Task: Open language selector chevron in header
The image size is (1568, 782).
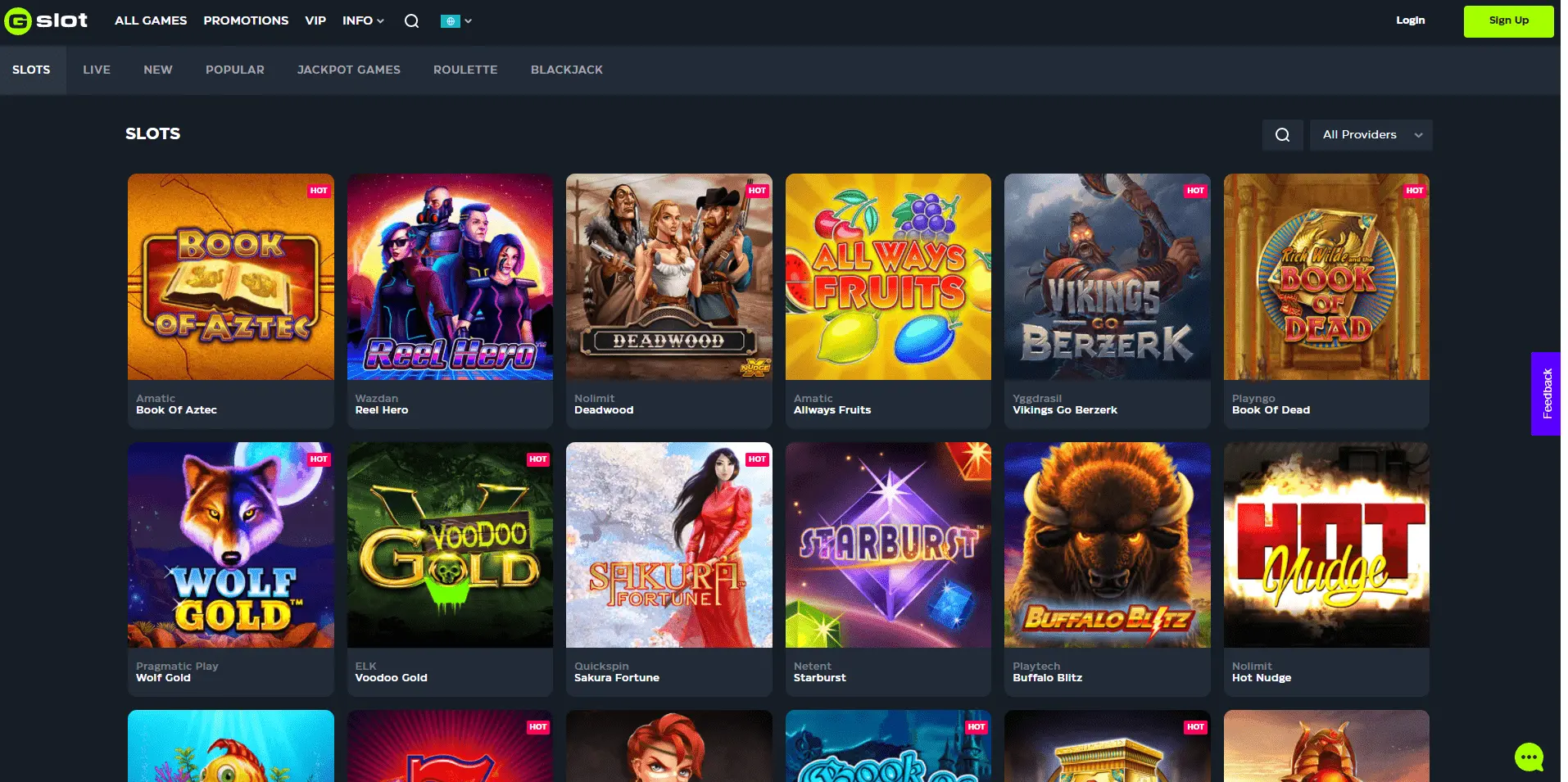Action: point(469,21)
